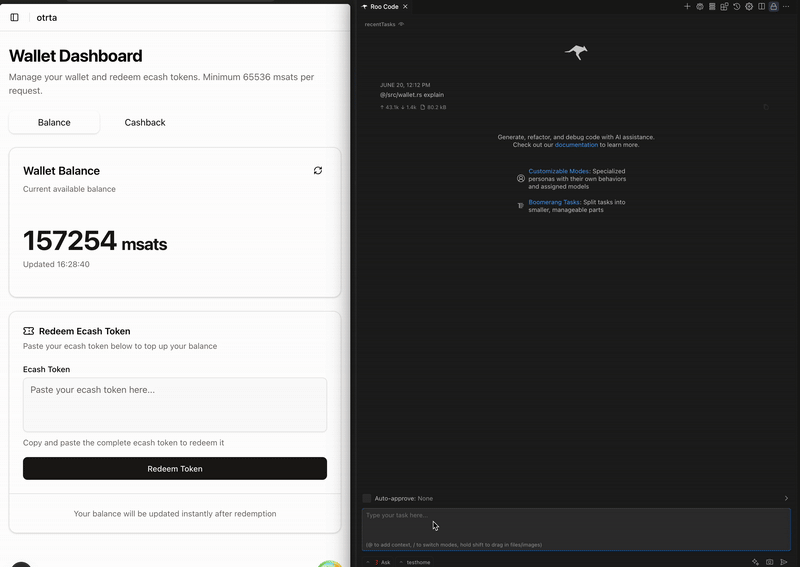Viewport: 800px width, 567px height.
Task: Open the stacked server rows icon in Roo Code toolbar
Action: 712,7
